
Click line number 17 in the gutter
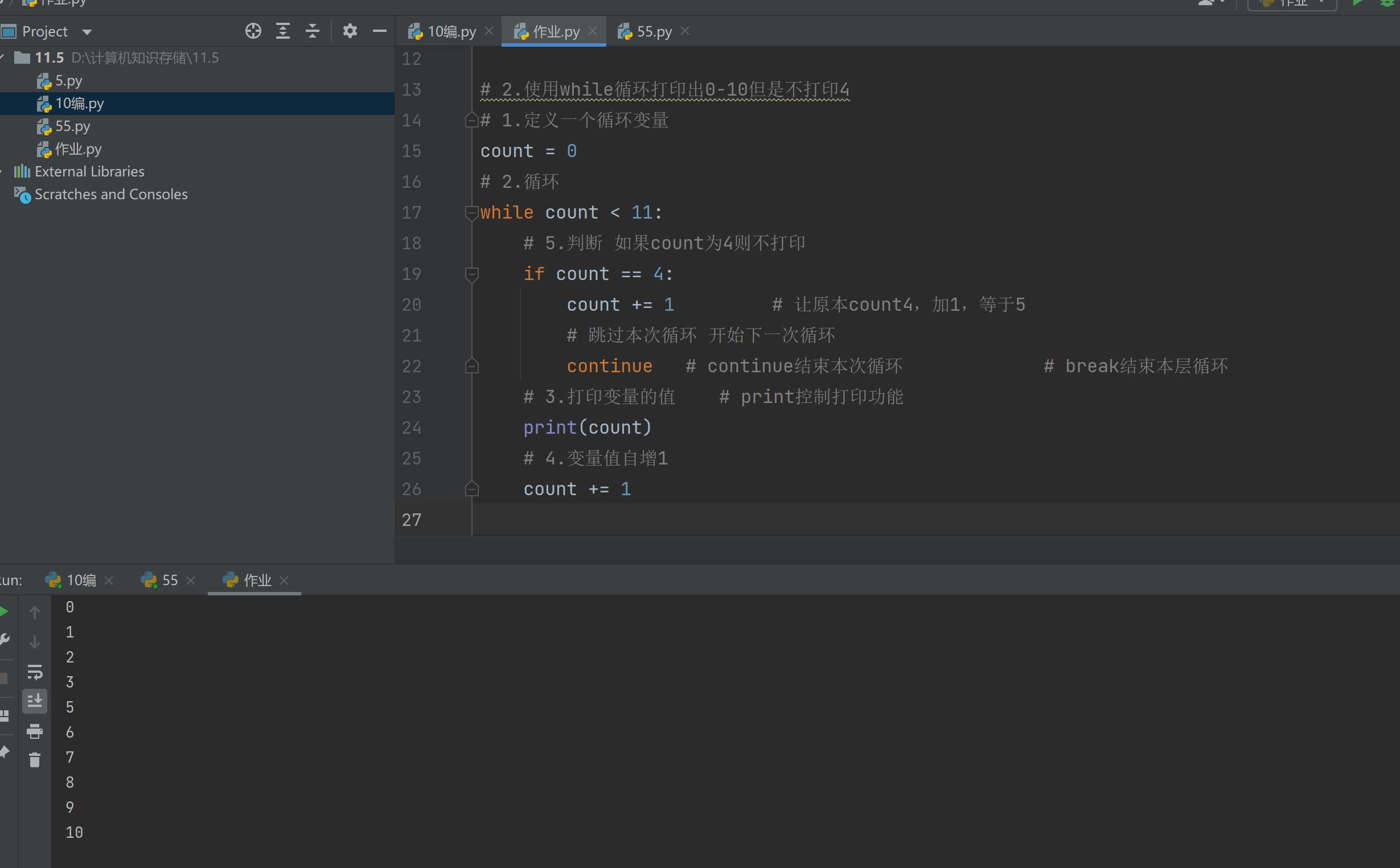coord(412,213)
